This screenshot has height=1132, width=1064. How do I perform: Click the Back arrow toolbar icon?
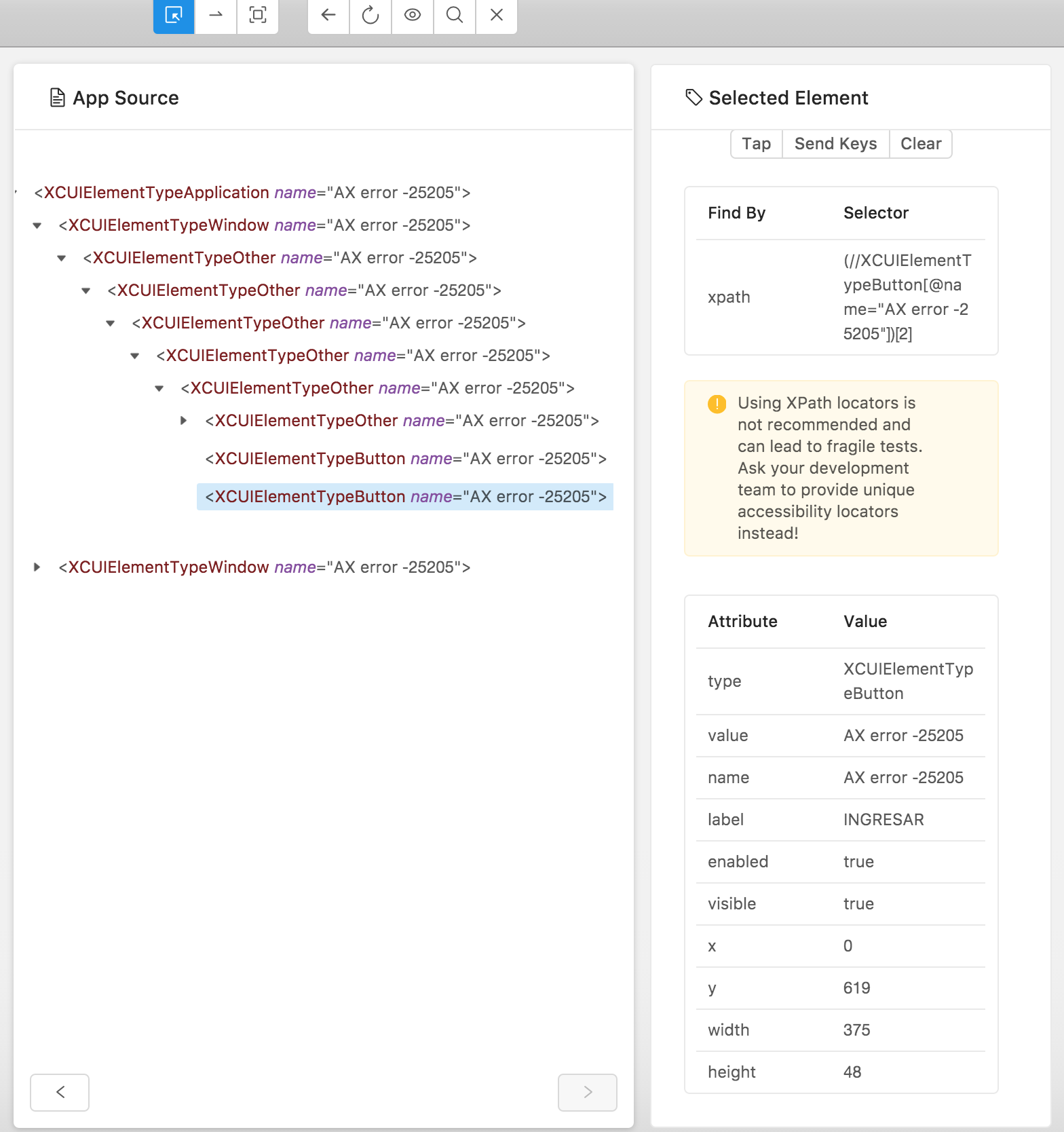328,15
